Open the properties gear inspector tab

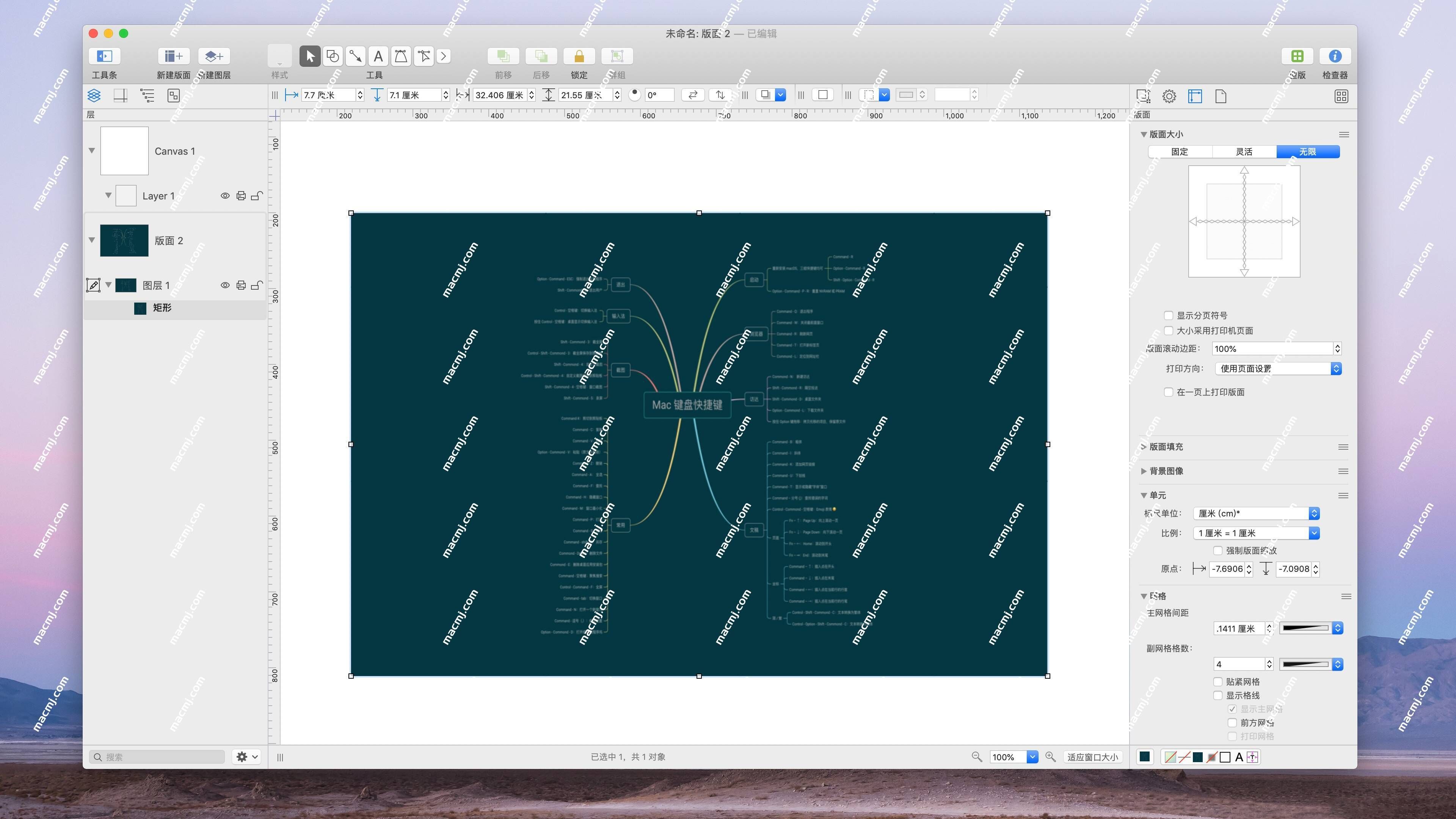pyautogui.click(x=1169, y=96)
